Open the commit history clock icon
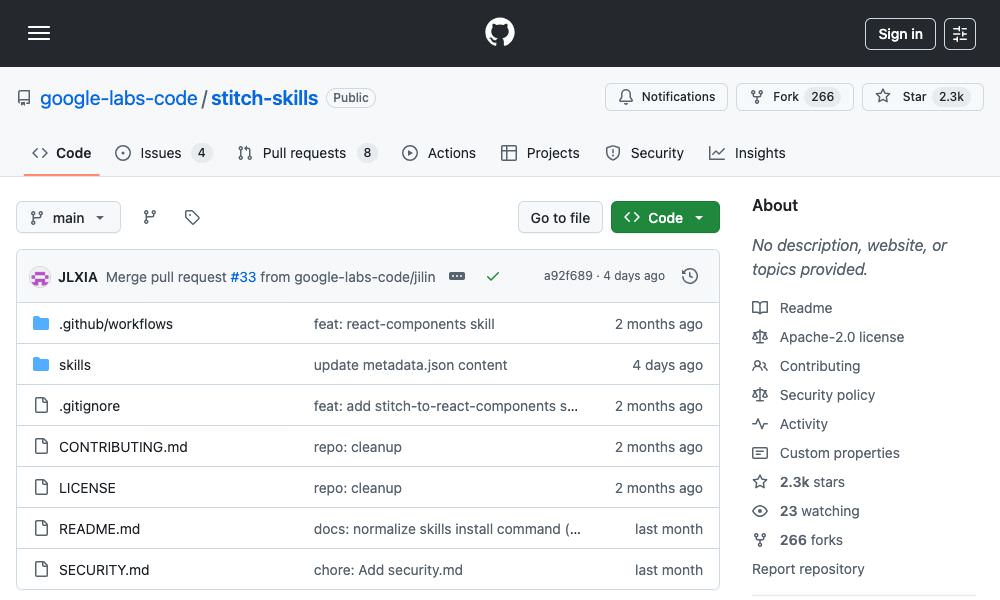This screenshot has height=600, width=1000. click(690, 276)
